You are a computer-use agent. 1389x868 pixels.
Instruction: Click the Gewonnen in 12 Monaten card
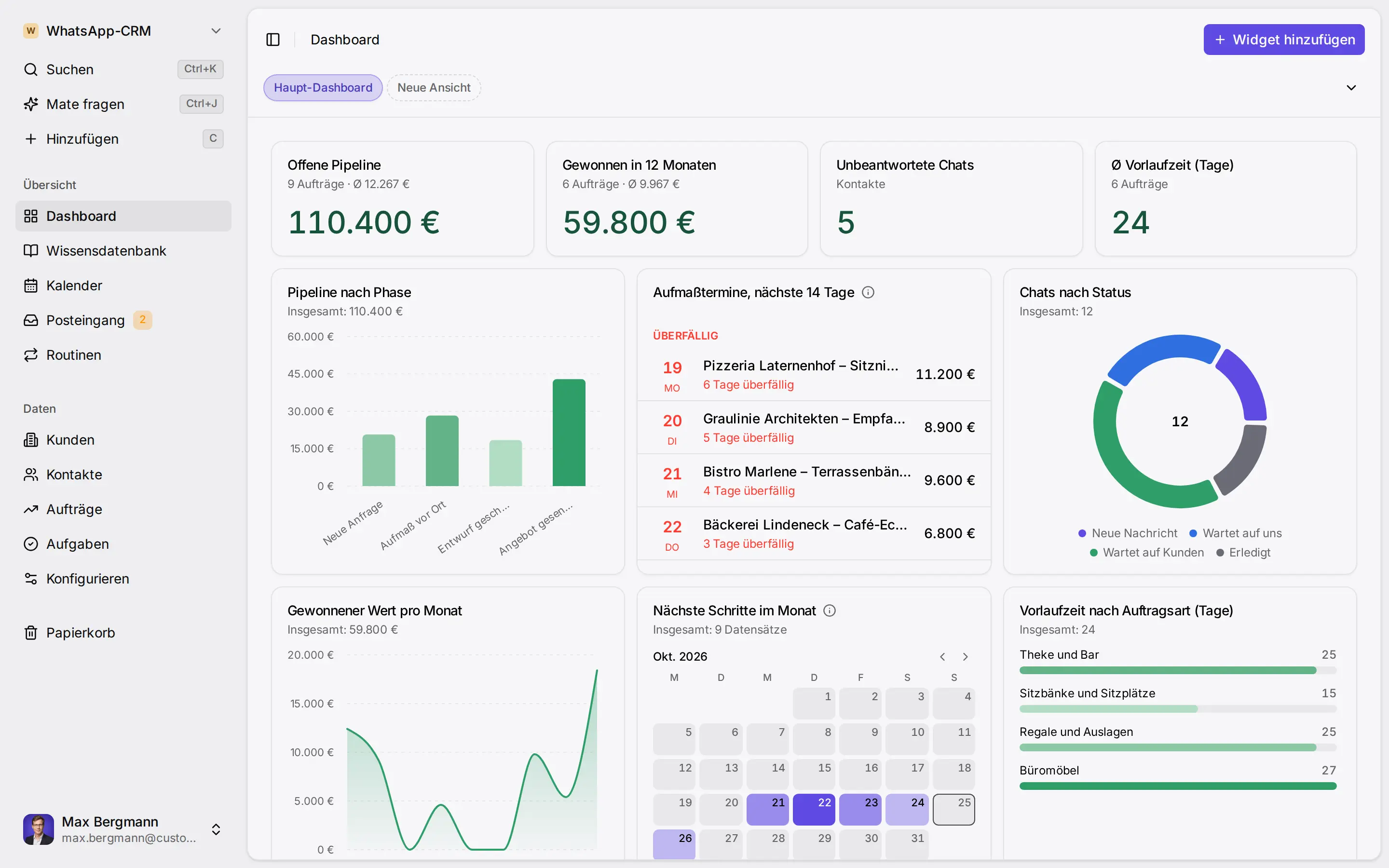tap(677, 199)
